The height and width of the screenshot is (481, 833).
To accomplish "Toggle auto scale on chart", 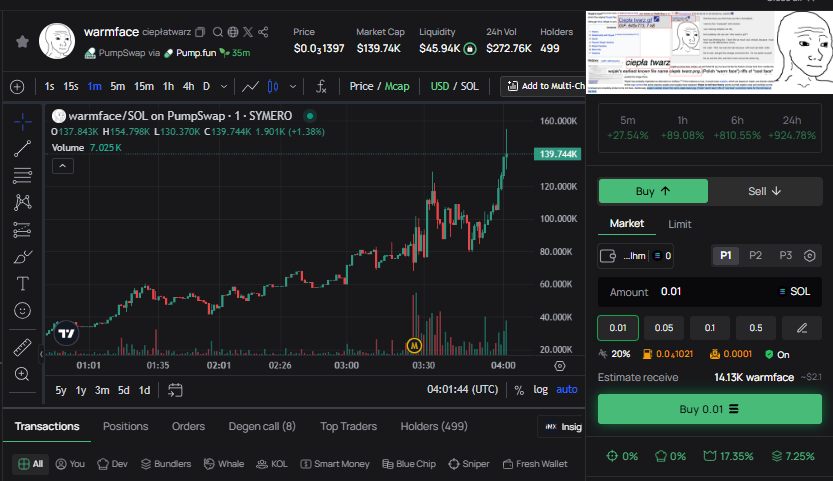I will 566,390.
